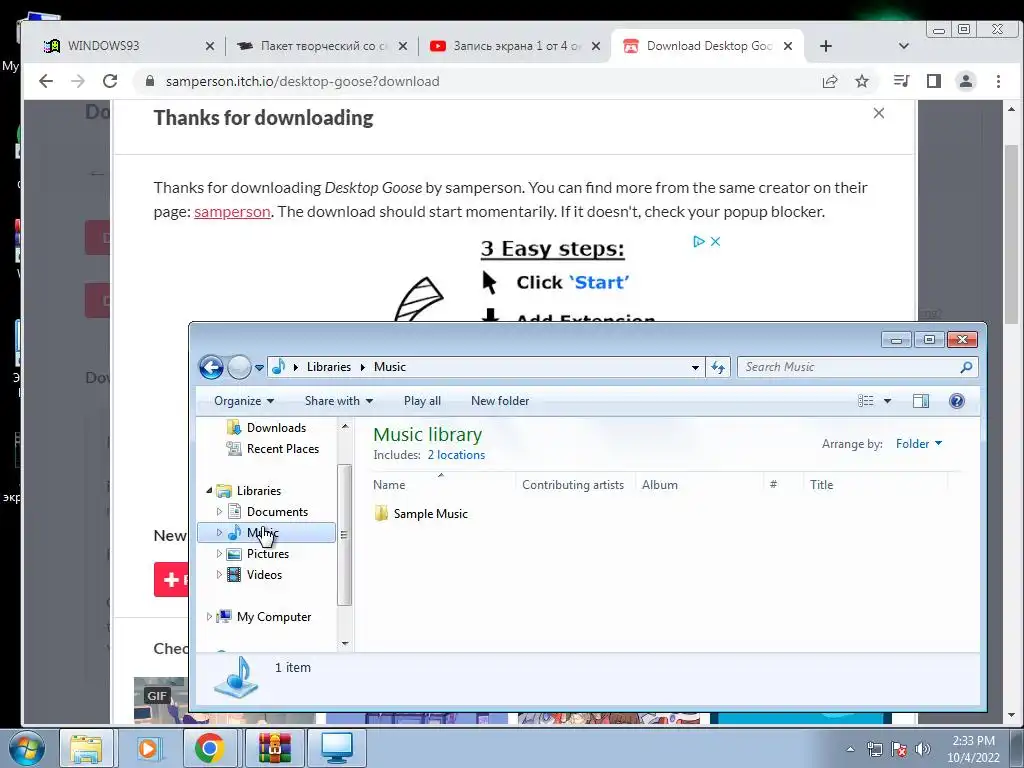Open recent pages dropdown in Explorer
The height and width of the screenshot is (768, 1024).
259,368
